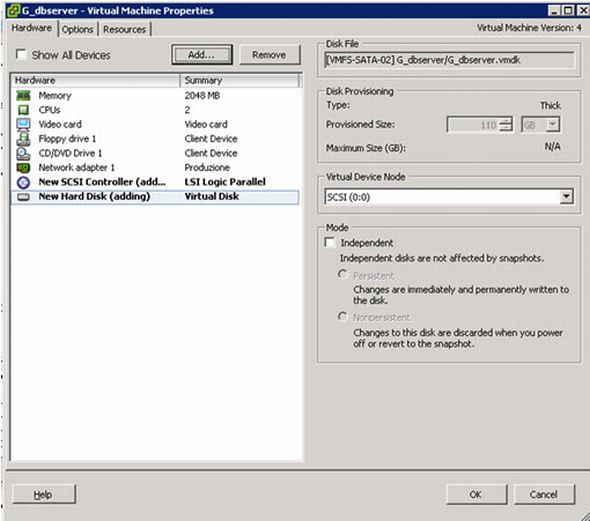
Task: Select the Memory hardware icon
Action: [x=23, y=96]
